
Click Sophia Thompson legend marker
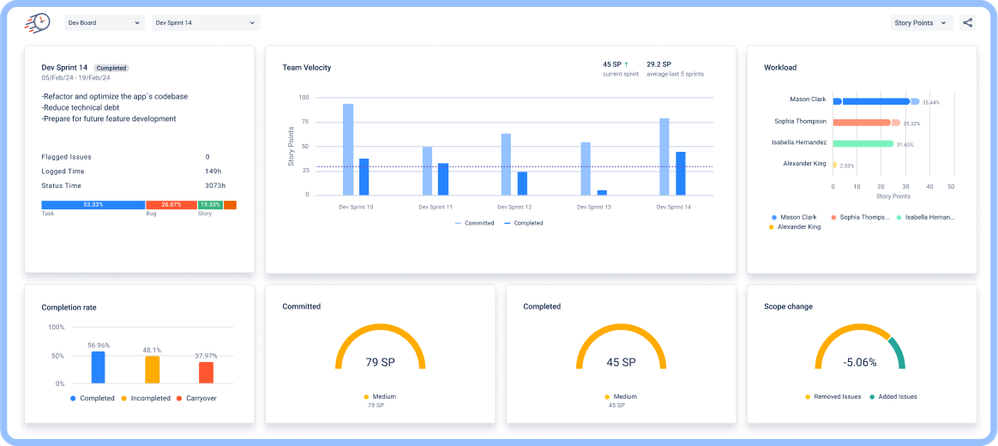[833, 216]
